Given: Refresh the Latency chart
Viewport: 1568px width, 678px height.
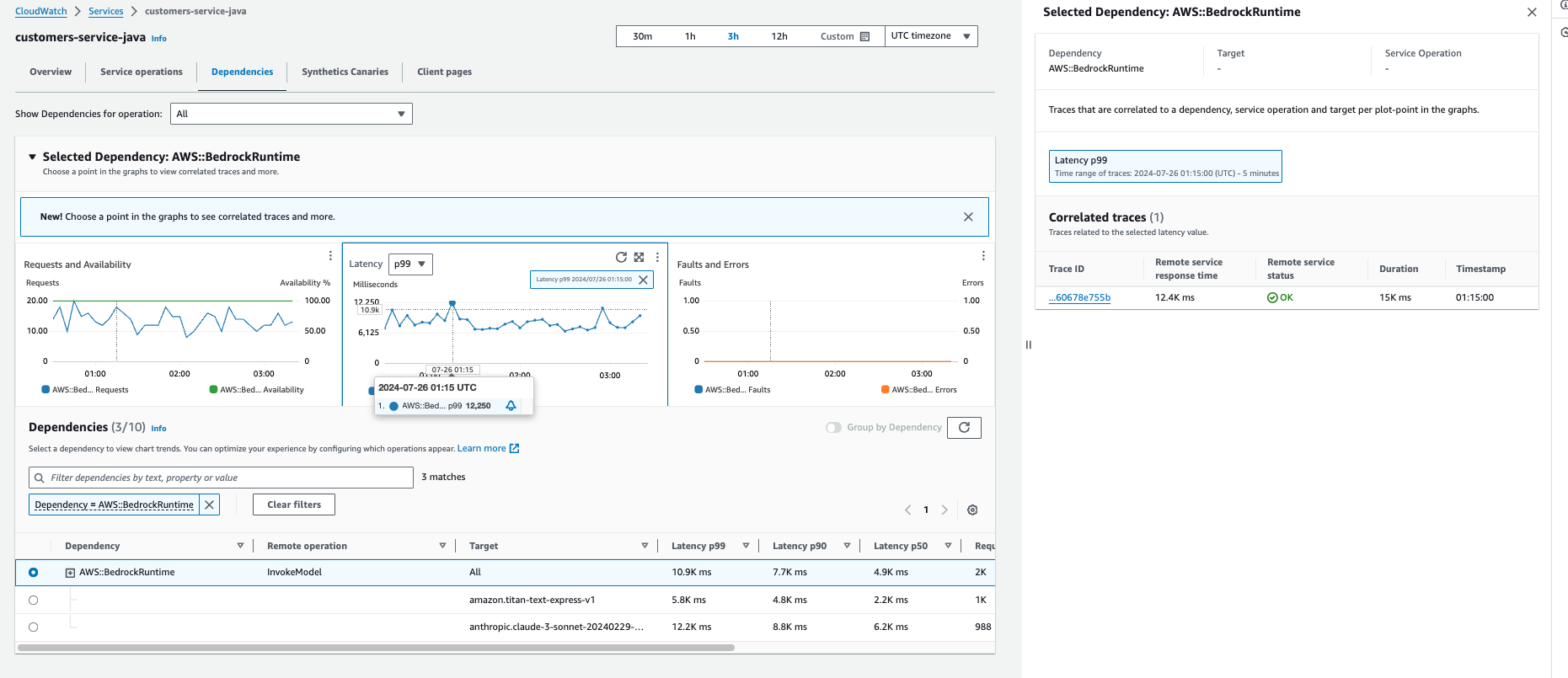Looking at the screenshot, I should click(621, 258).
